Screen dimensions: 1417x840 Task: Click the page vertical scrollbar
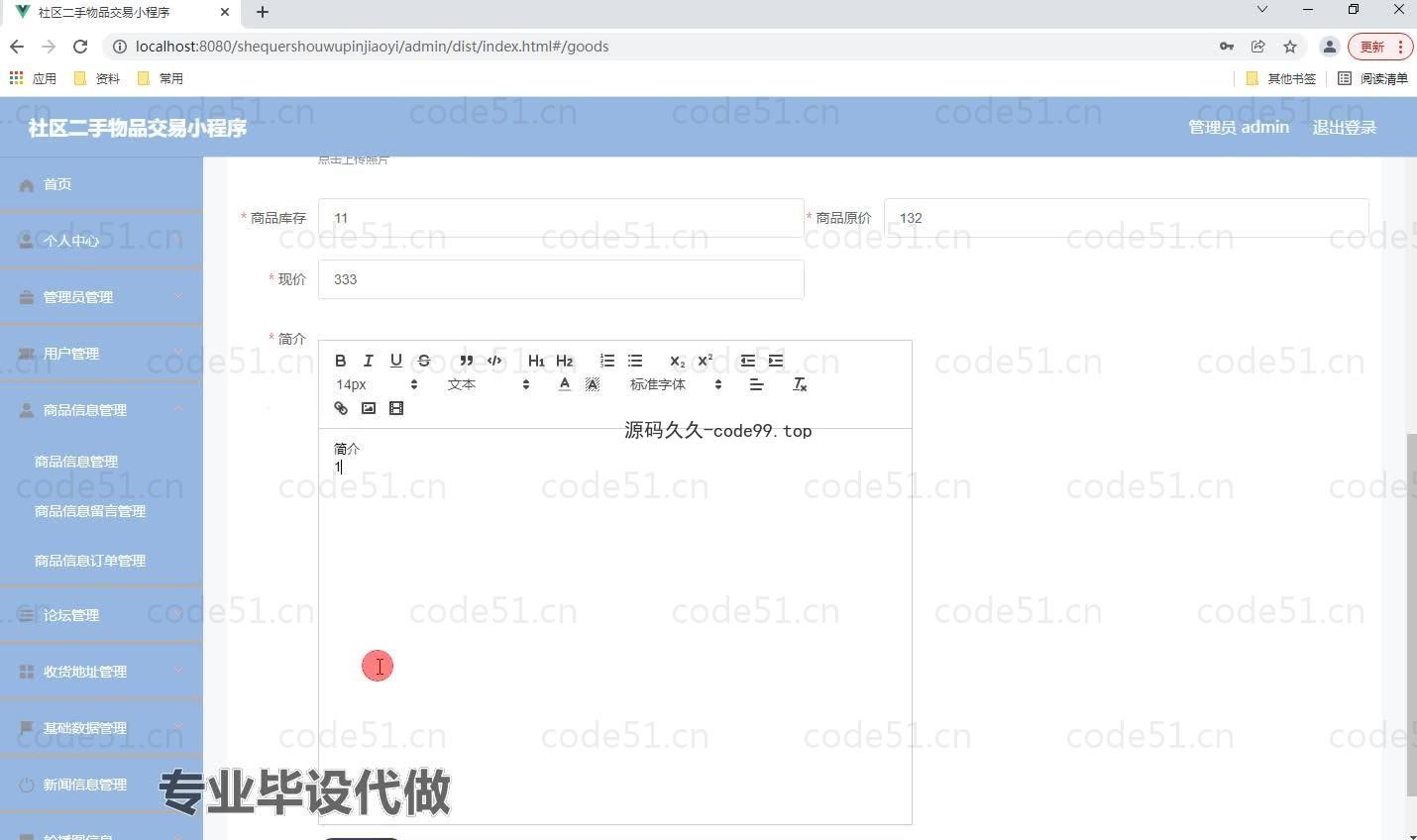click(x=1411, y=614)
